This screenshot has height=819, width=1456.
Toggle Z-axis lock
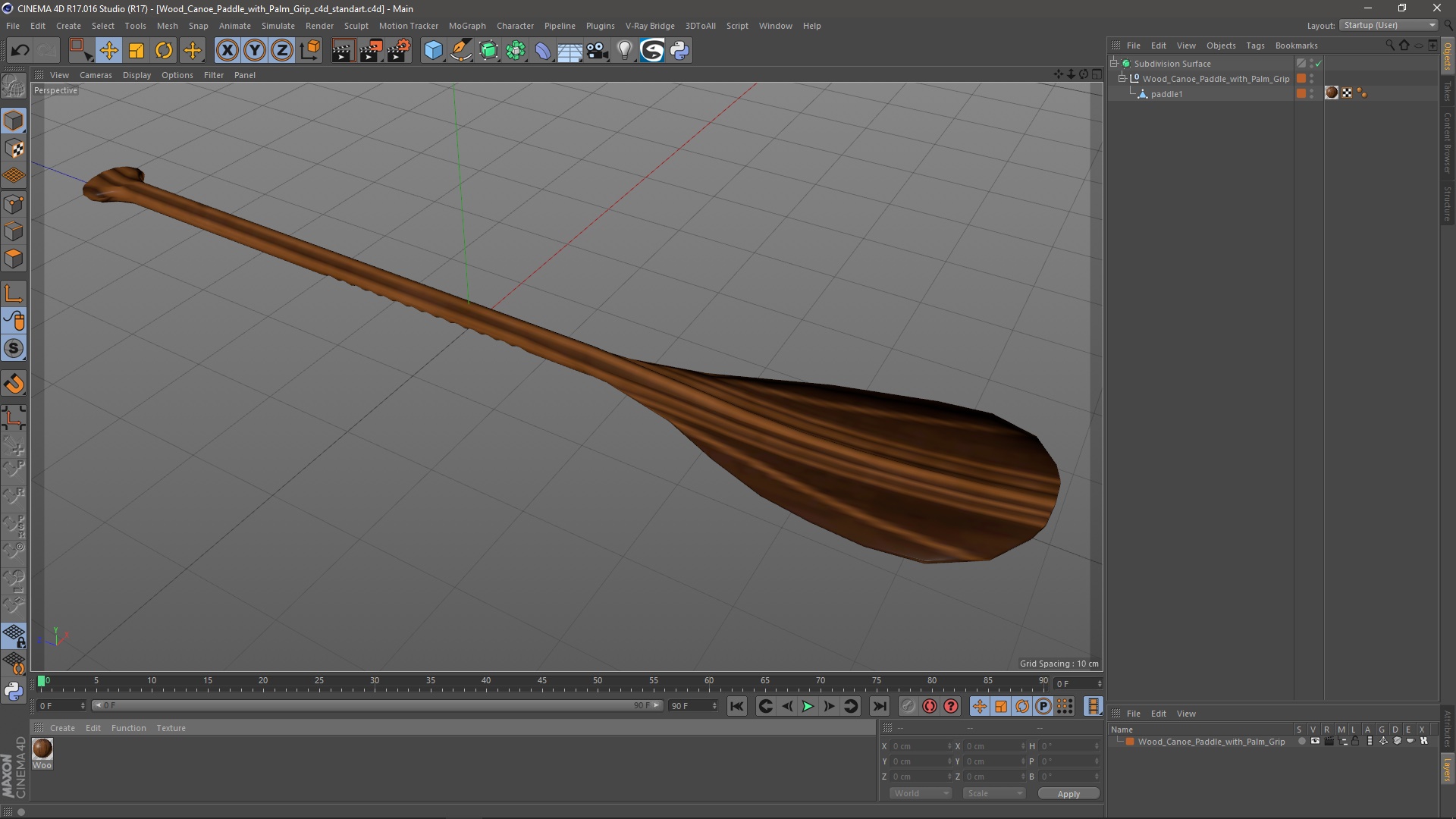click(x=282, y=51)
